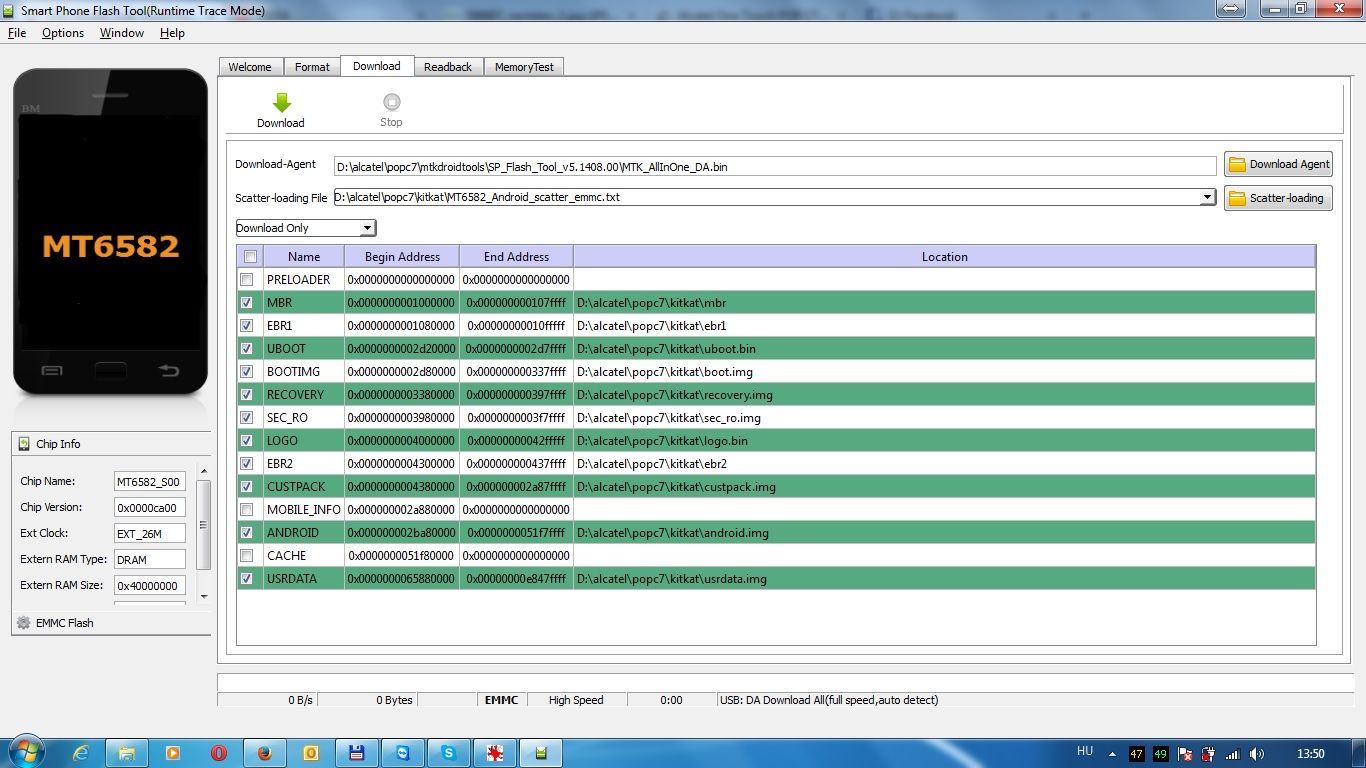
Task: Switch to the Format tab
Action: point(312,67)
